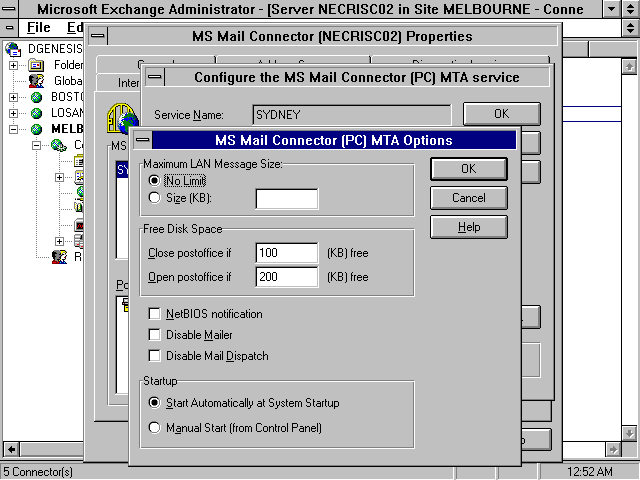Click the Open postoffice if value field
Viewport: 640px width, 480px height.
[287, 277]
